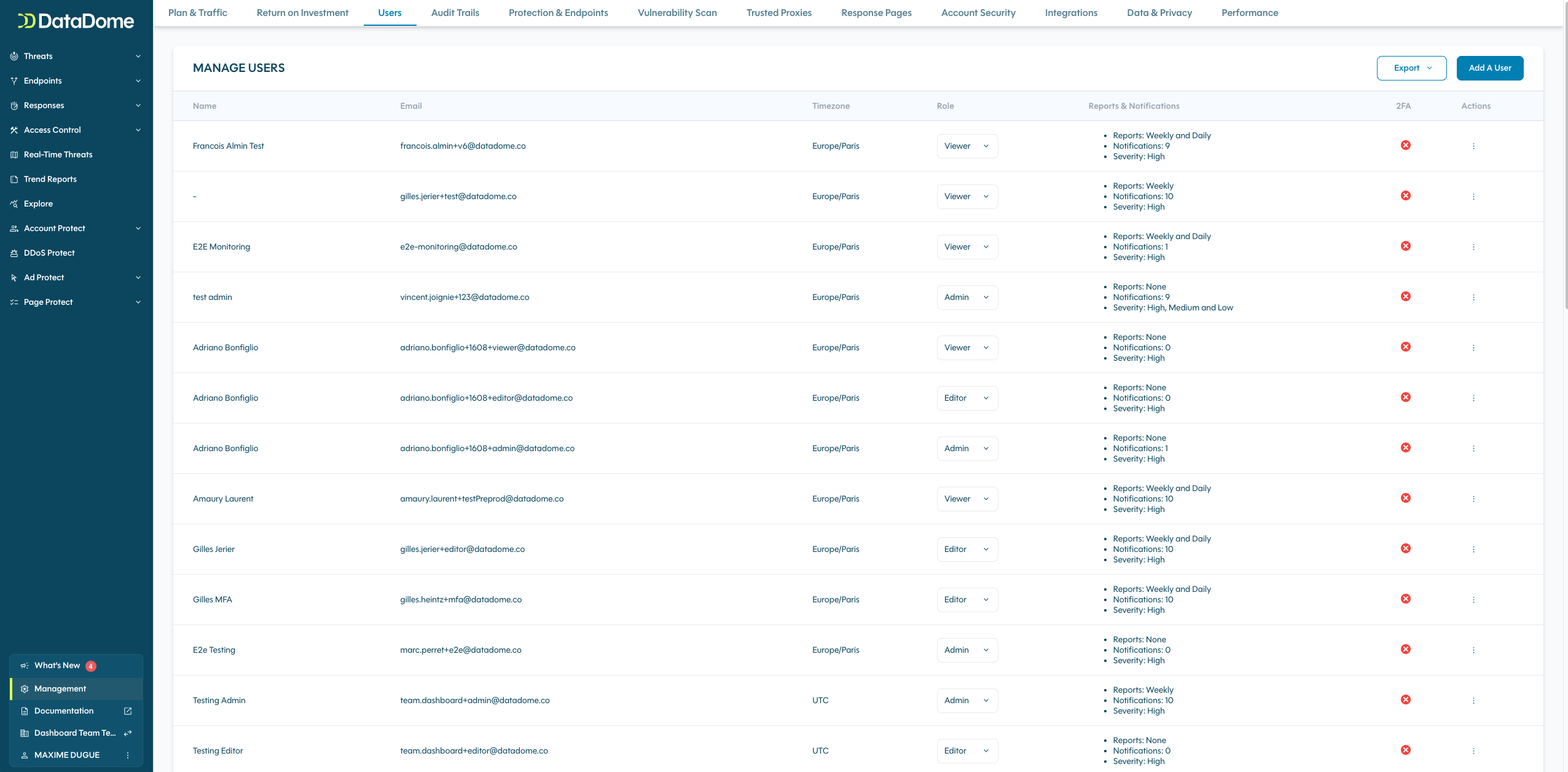This screenshot has height=772, width=1568.
Task: Open Integrations tab
Action: click(x=1071, y=13)
